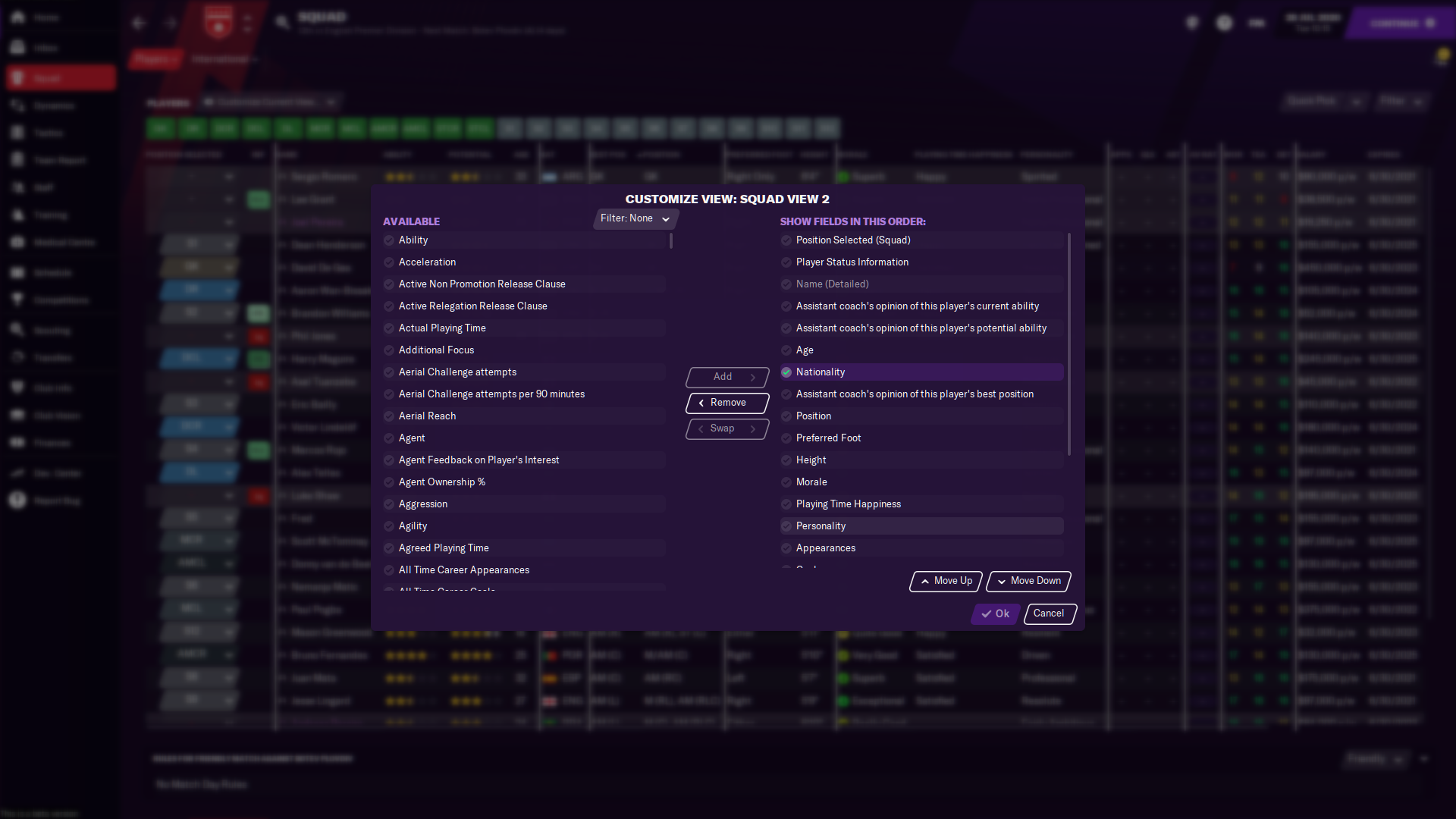Click the check circle beside Aerial Reach

pyautogui.click(x=389, y=416)
